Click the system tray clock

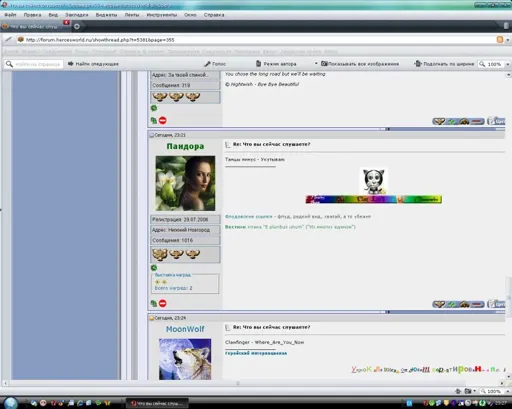[x=501, y=404]
